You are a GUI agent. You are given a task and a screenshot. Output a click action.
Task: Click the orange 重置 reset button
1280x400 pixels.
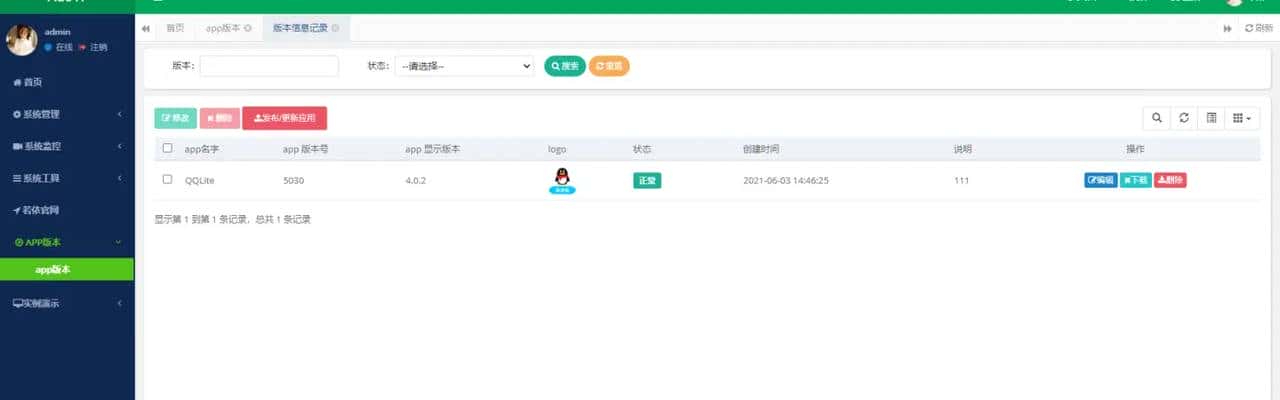[609, 66]
